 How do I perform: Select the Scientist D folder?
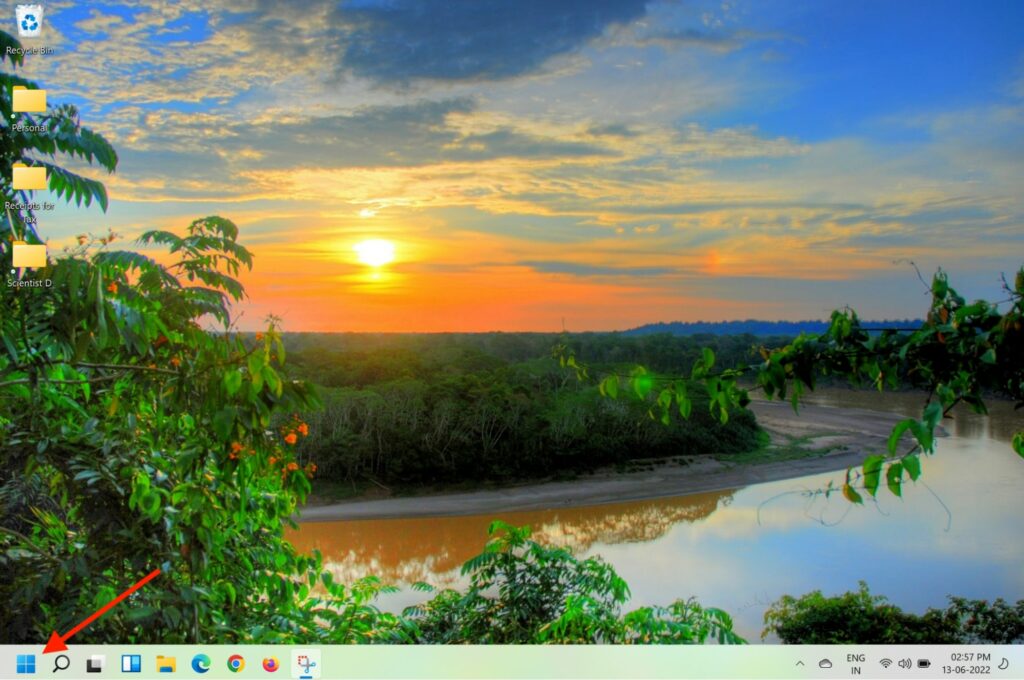coord(29,257)
